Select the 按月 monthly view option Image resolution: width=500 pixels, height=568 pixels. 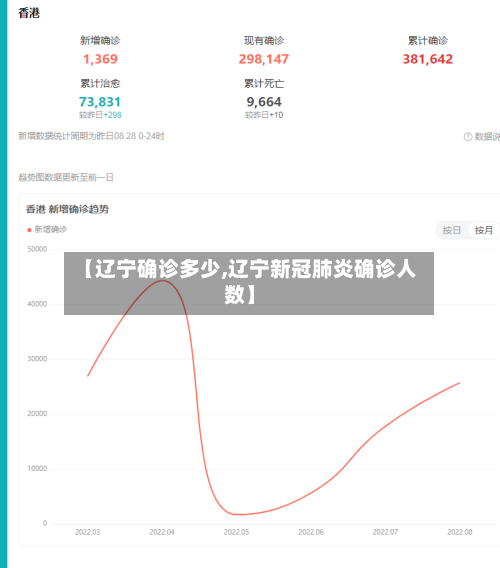tap(484, 230)
